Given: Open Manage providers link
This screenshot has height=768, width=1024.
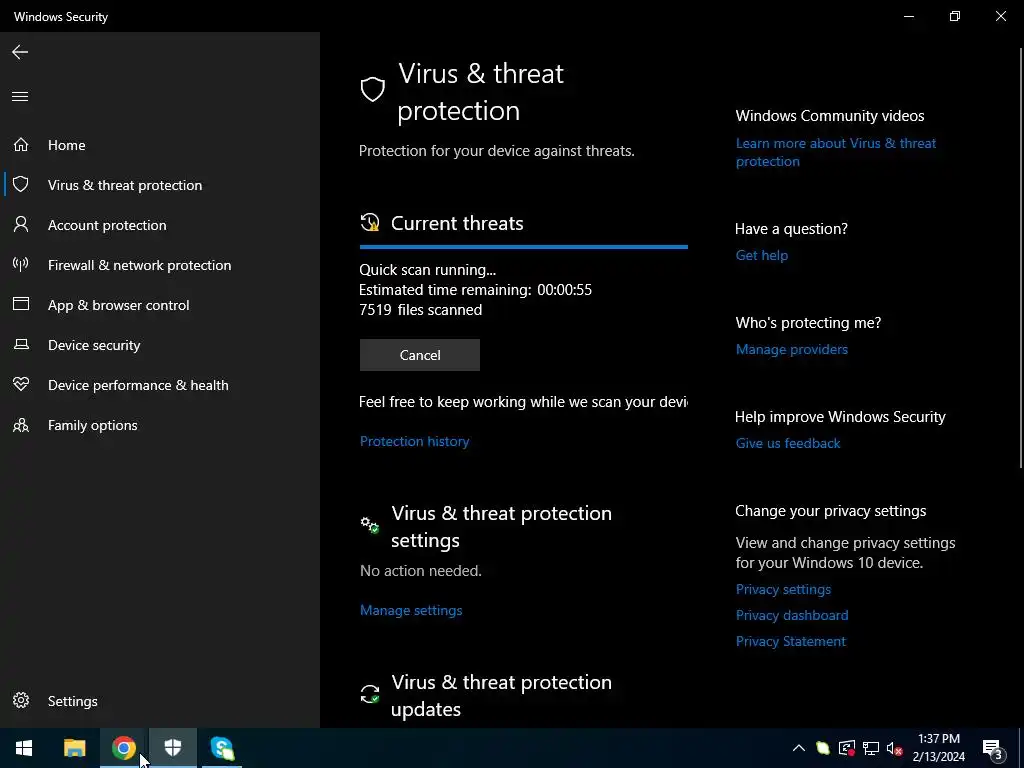Looking at the screenshot, I should pos(792,349).
